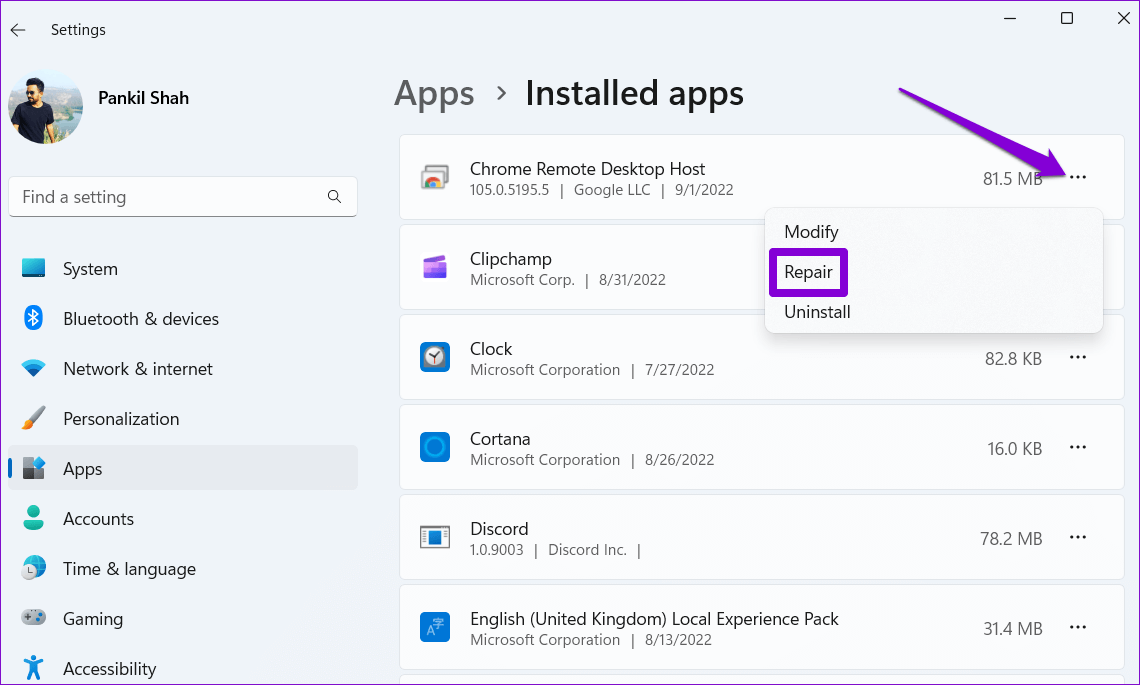Click the Cortana app name
Image resolution: width=1140 pixels, height=685 pixels.
500,439
